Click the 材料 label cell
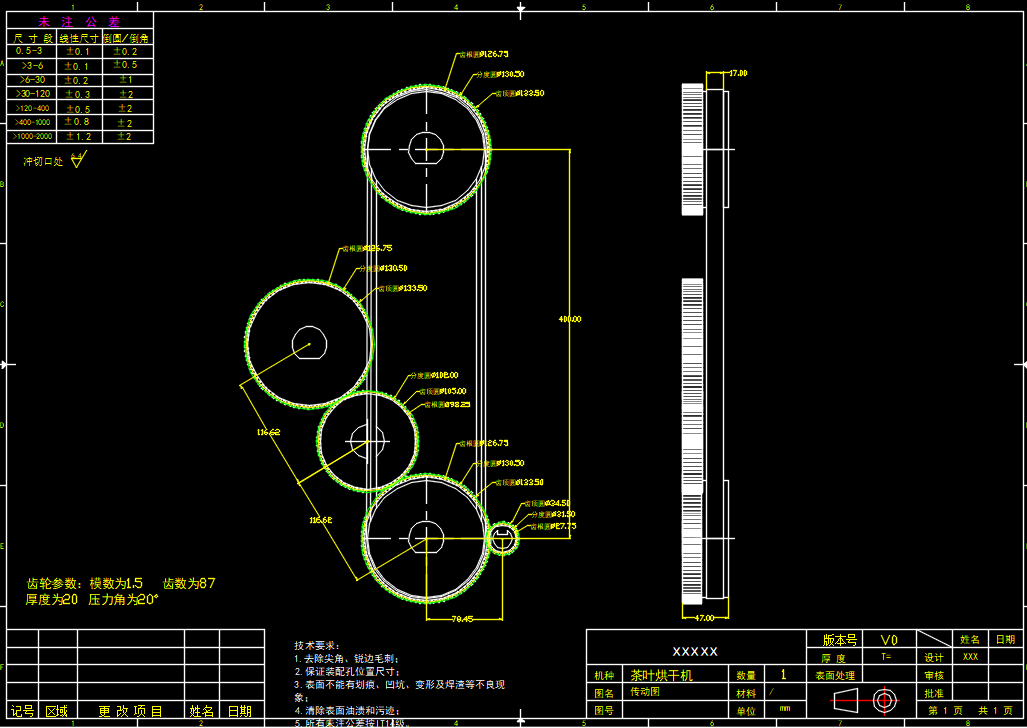The width and height of the screenshot is (1027, 728). 746,693
